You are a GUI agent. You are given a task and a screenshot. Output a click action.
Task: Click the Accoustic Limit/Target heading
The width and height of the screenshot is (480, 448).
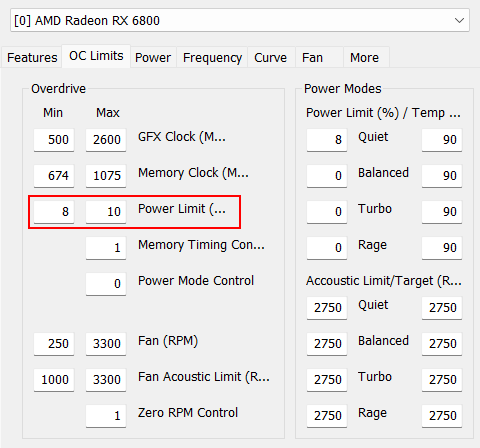[384, 281]
